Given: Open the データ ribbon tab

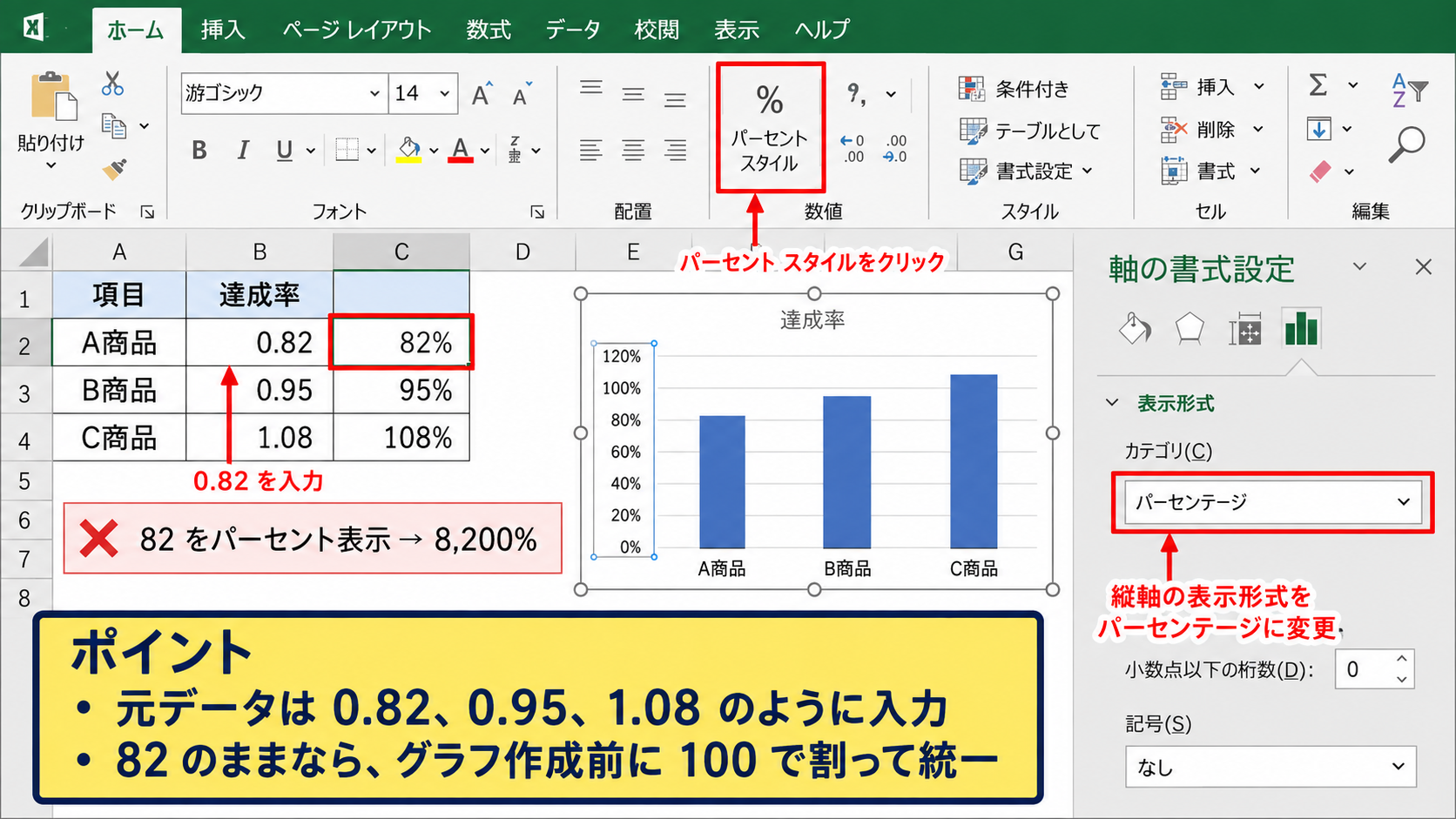Looking at the screenshot, I should pyautogui.click(x=573, y=30).
